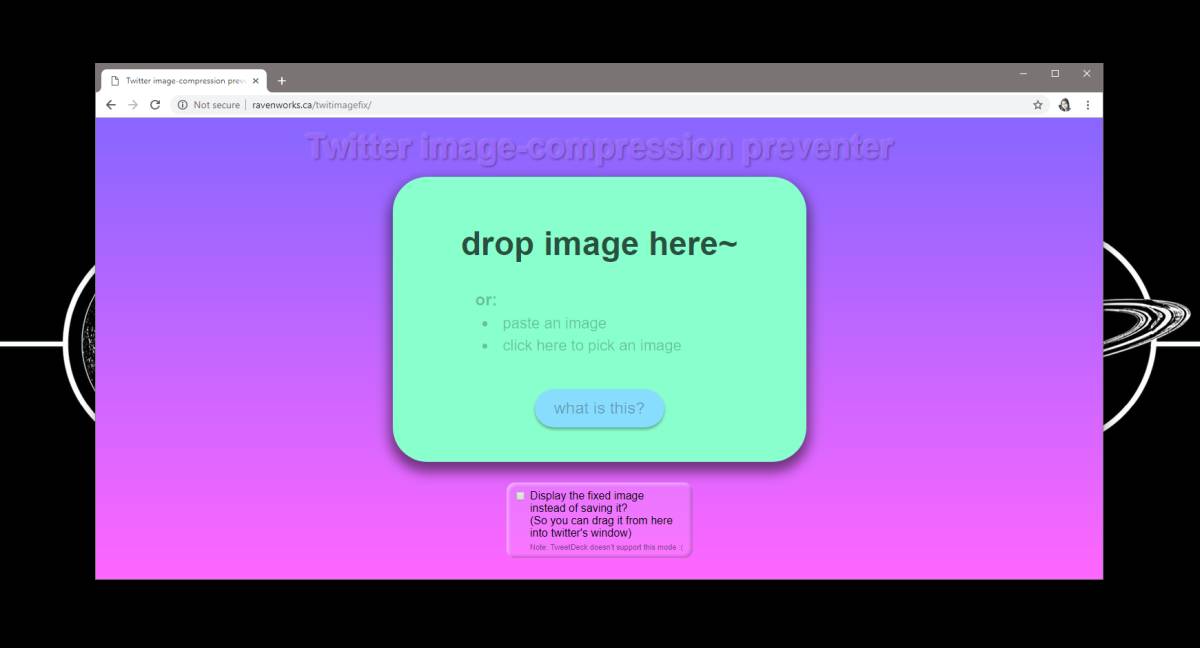Click the browser profile avatar icon

tap(1063, 104)
